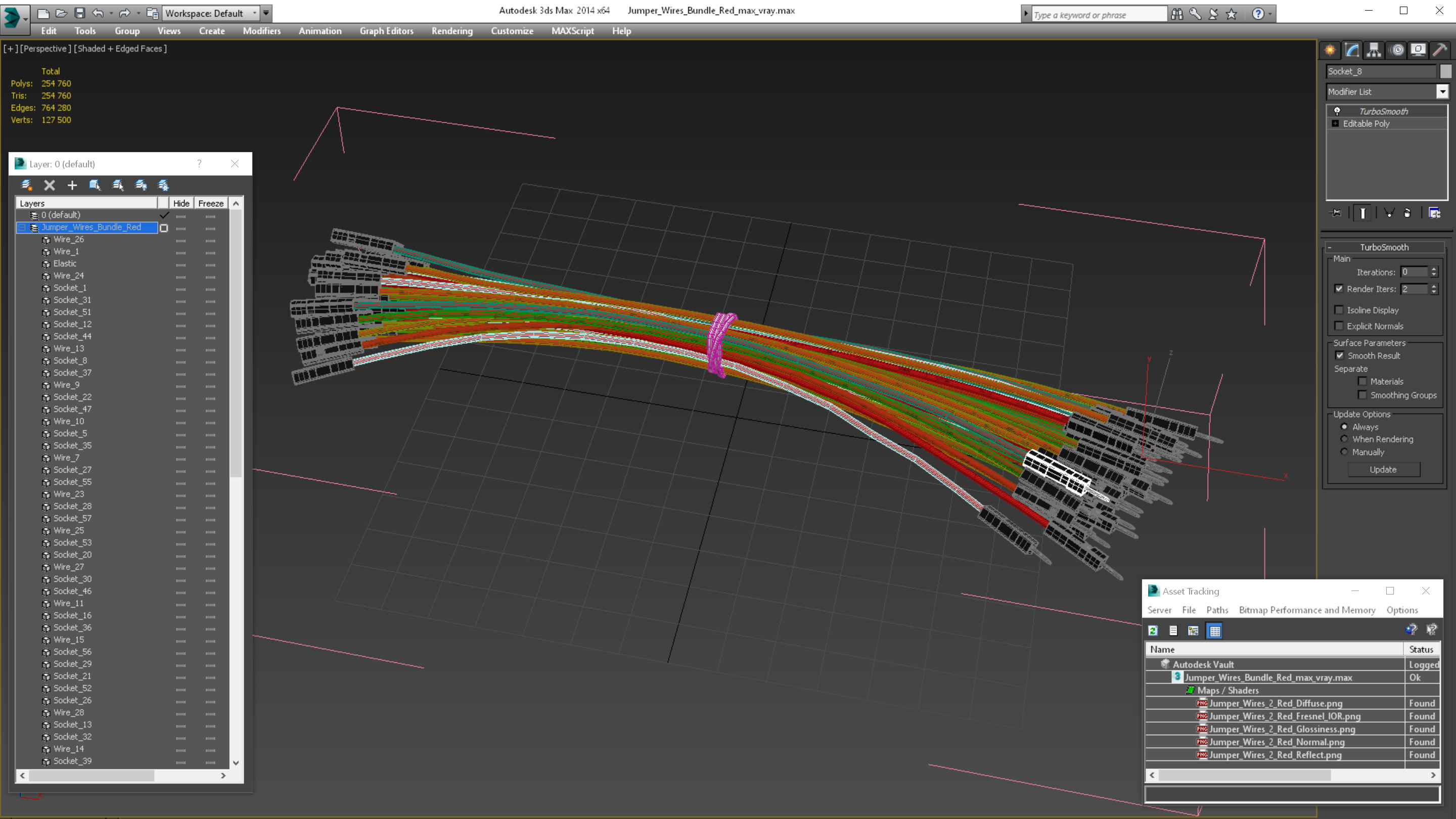Switch Asset Tracking to table view icon

coord(1214,630)
